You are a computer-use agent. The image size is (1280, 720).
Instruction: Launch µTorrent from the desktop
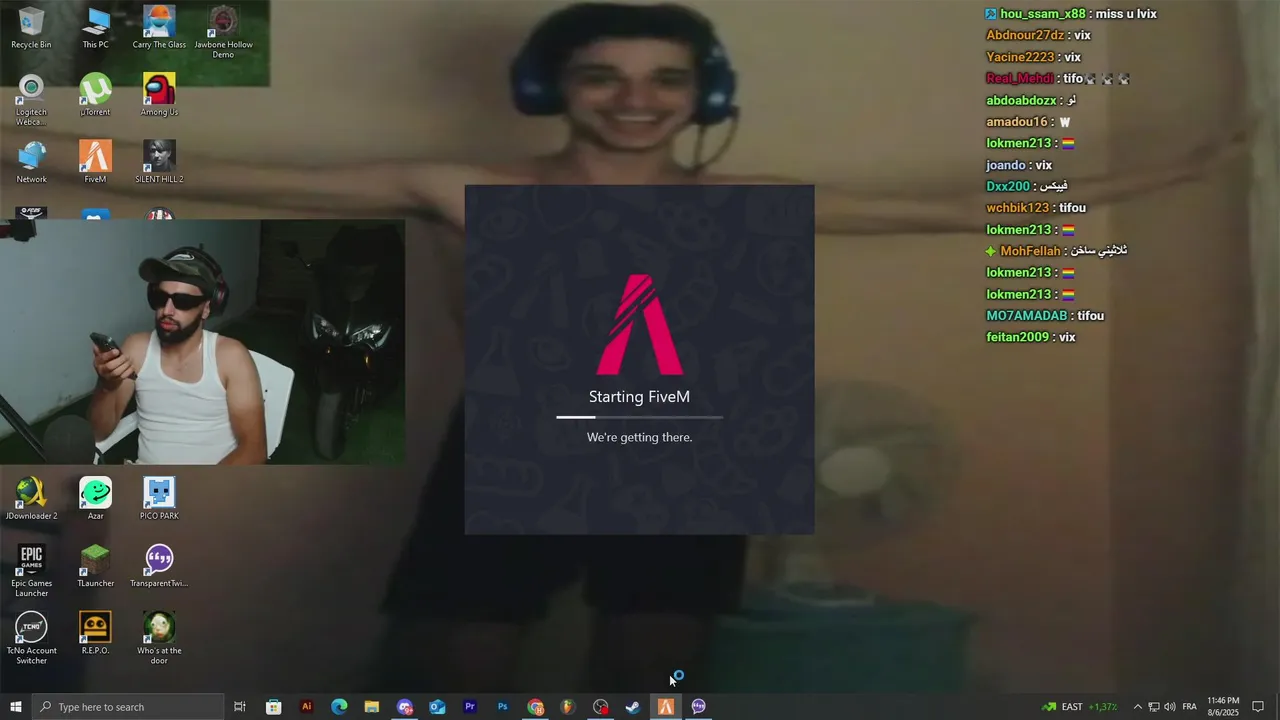tap(95, 95)
